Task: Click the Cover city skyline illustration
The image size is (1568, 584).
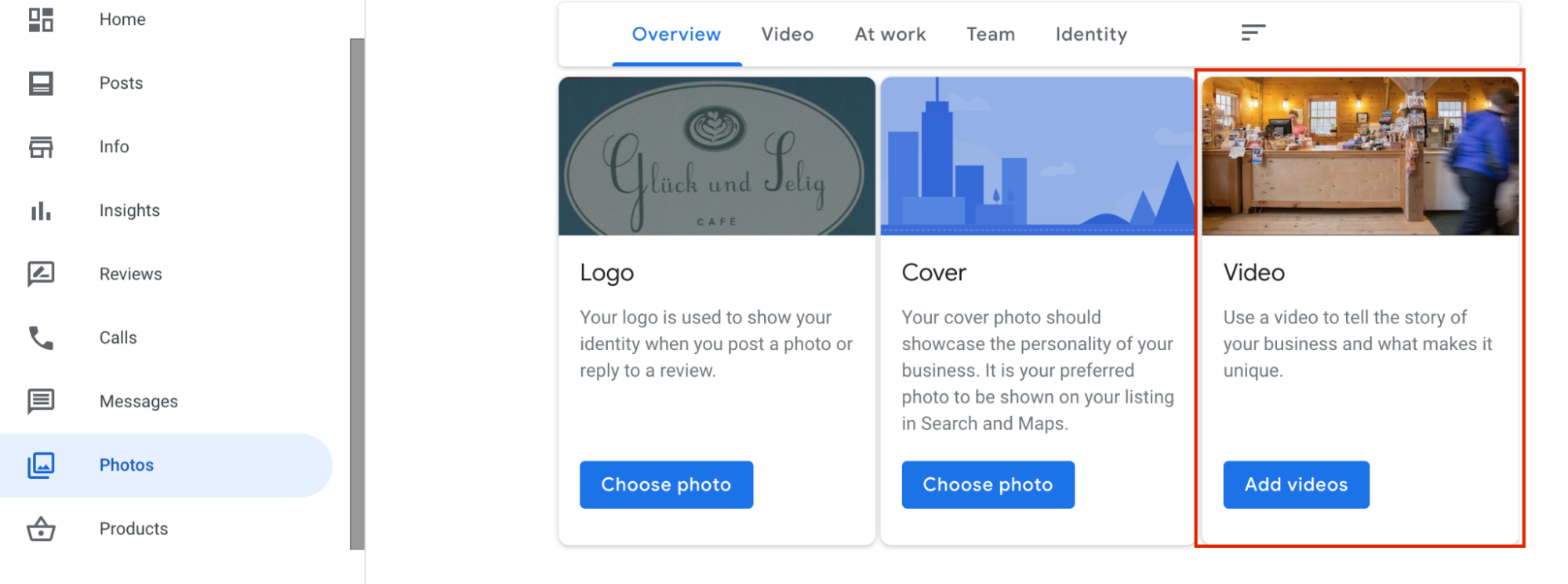Action: click(x=1037, y=156)
